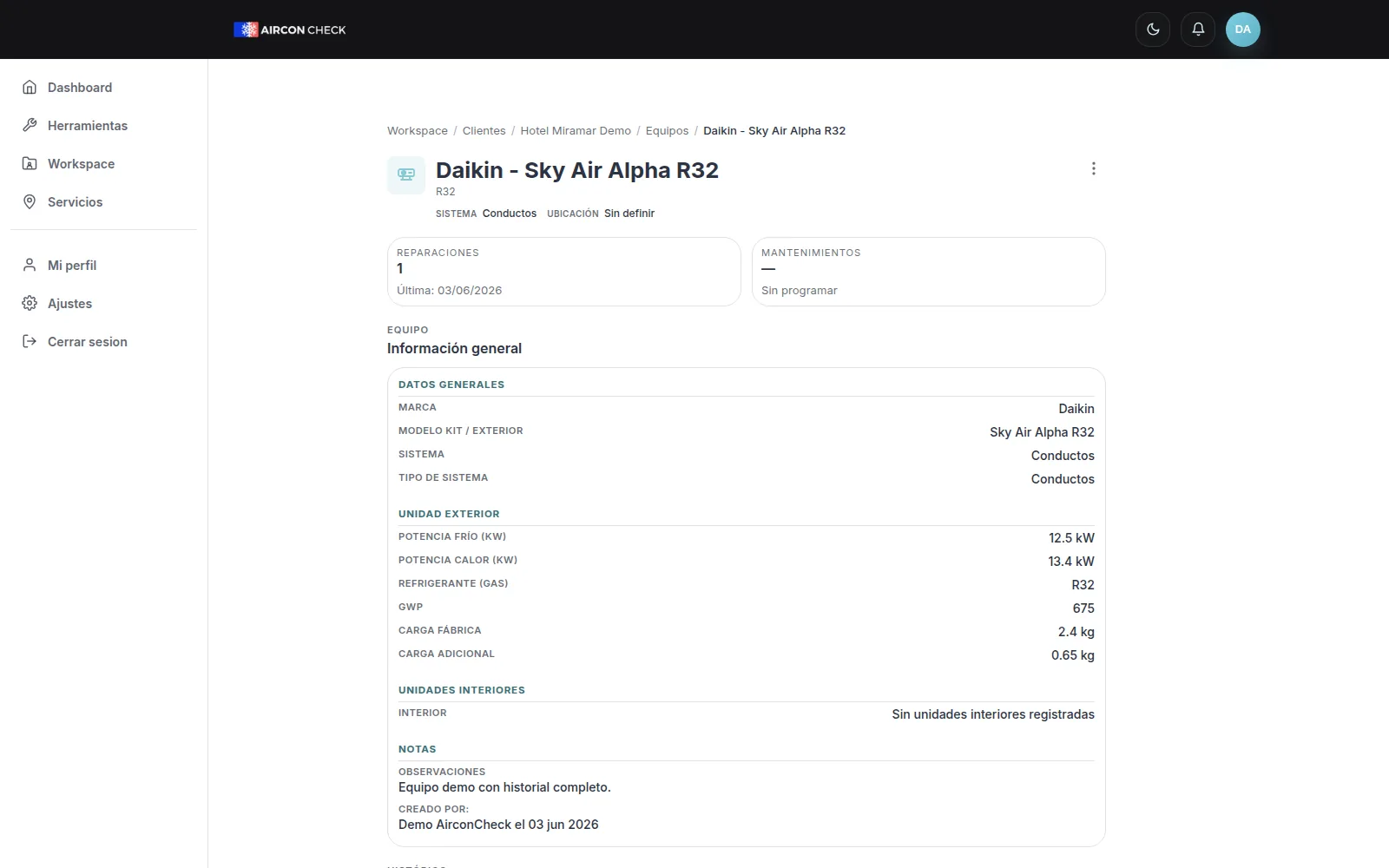Image resolution: width=1389 pixels, height=868 pixels.
Task: Click the equipment icon beside Daikin title
Action: [x=406, y=175]
